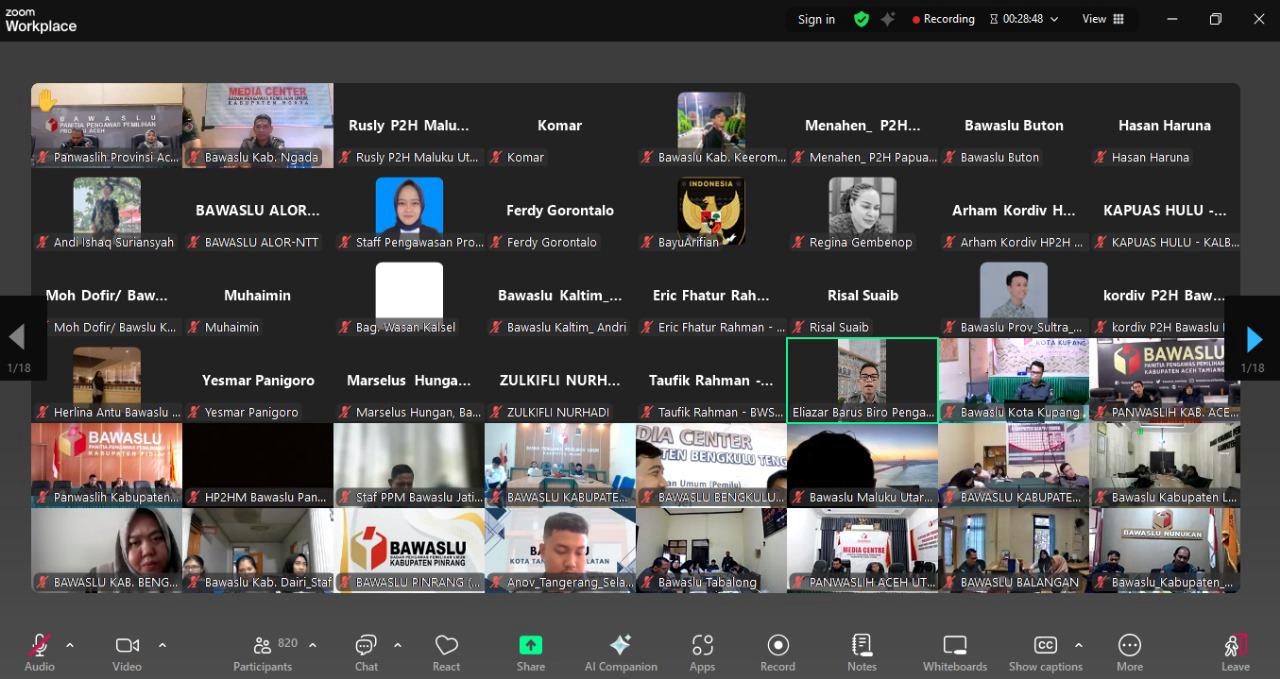Select Regina Gembenop participant tile
Viewport: 1280px width, 679px height.
point(862,210)
